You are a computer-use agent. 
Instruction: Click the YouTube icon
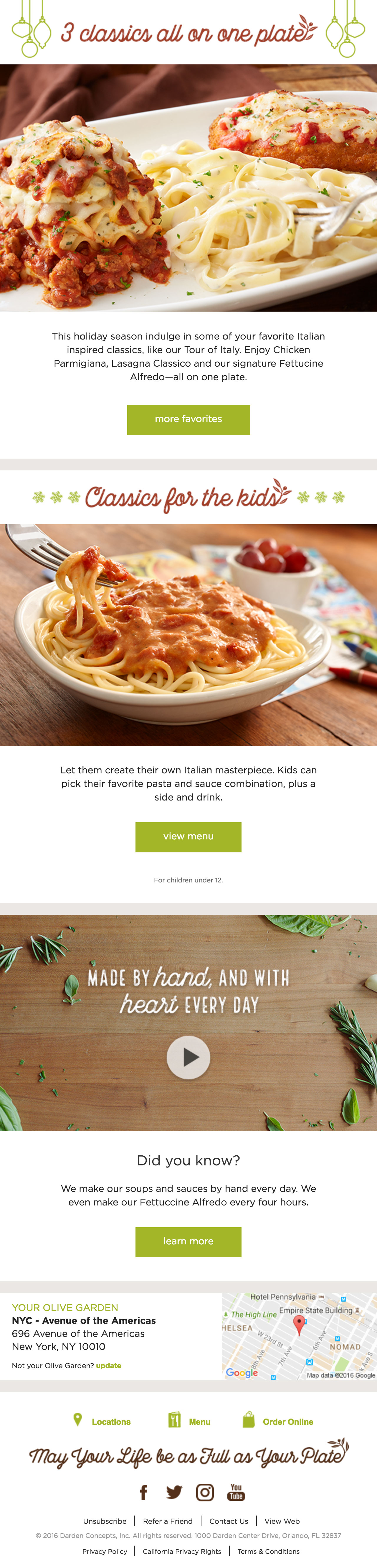click(x=236, y=1492)
